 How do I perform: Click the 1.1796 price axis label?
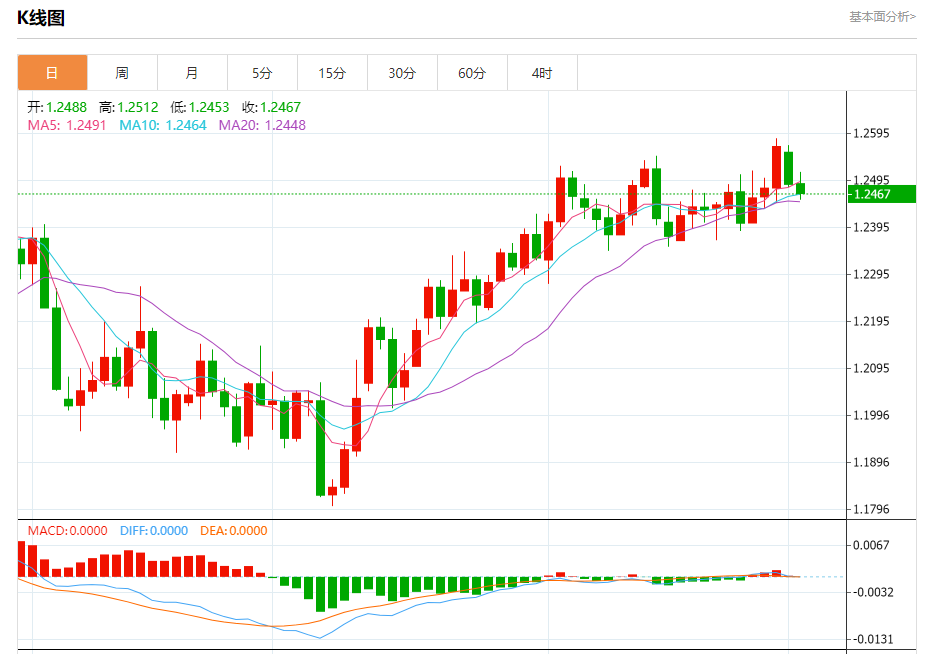click(x=871, y=509)
